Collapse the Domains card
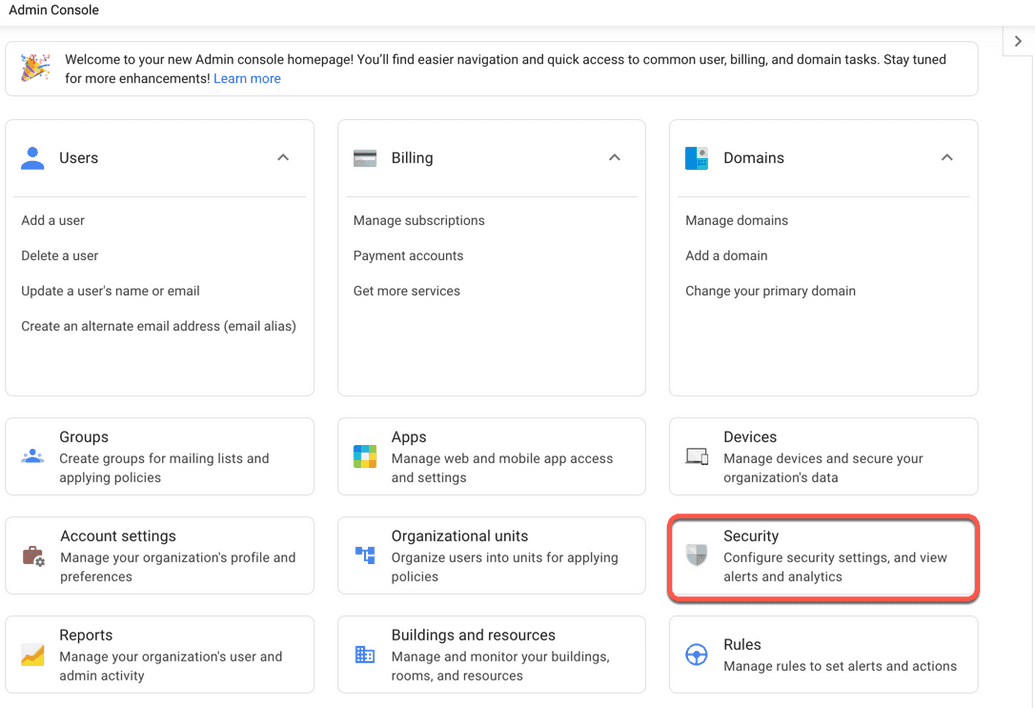 pyautogui.click(x=947, y=157)
